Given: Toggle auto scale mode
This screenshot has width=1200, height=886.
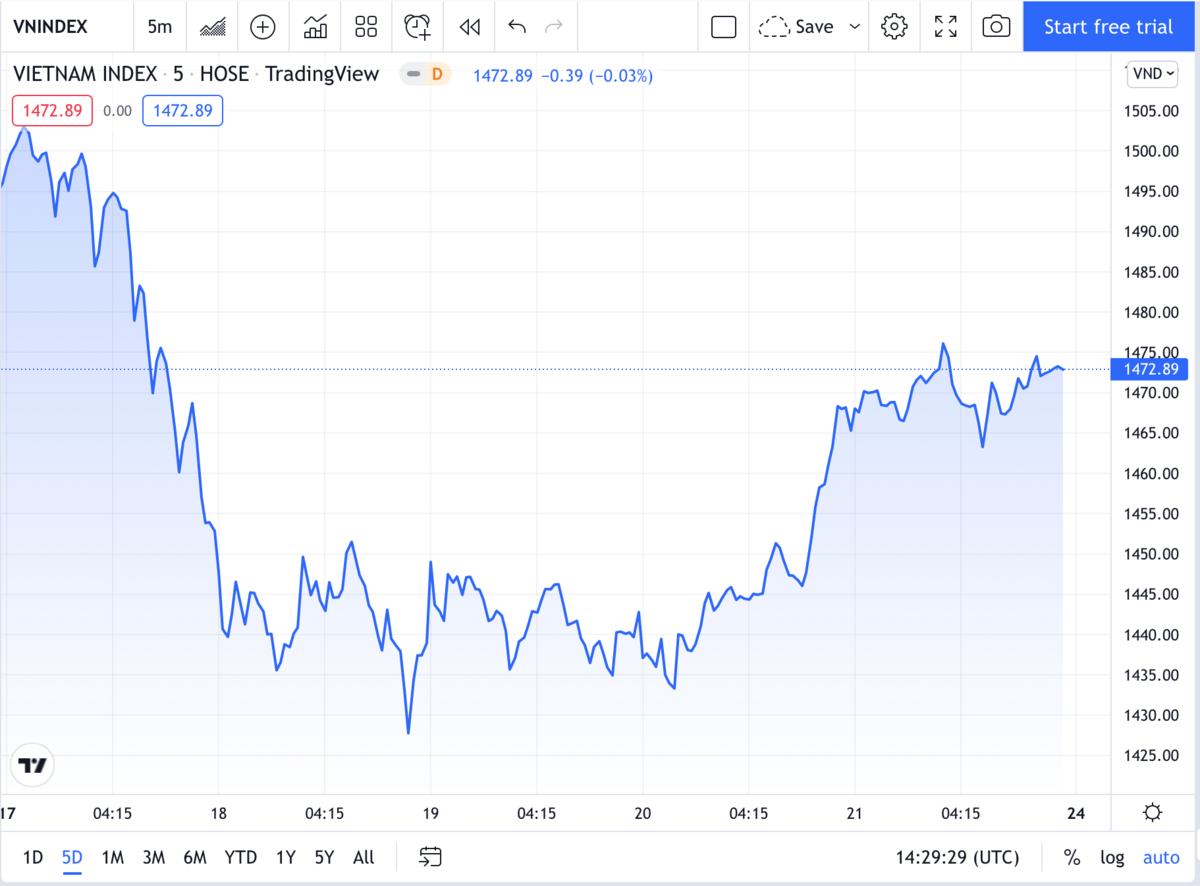Looking at the screenshot, I should [1162, 857].
